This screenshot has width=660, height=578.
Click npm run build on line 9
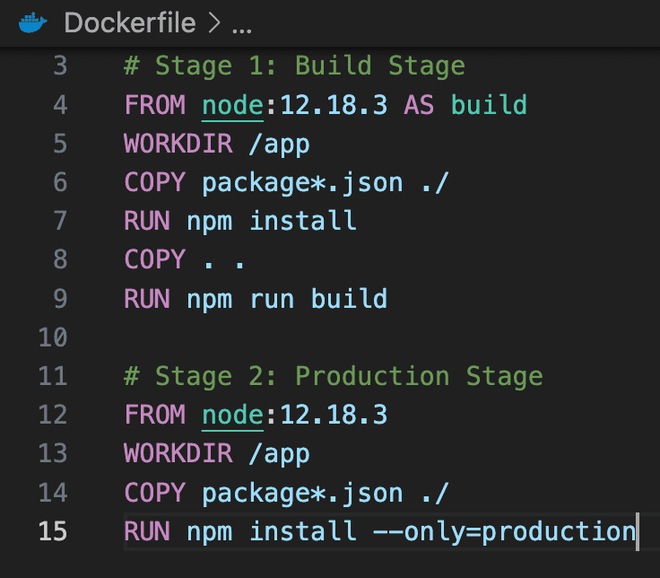tap(286, 298)
